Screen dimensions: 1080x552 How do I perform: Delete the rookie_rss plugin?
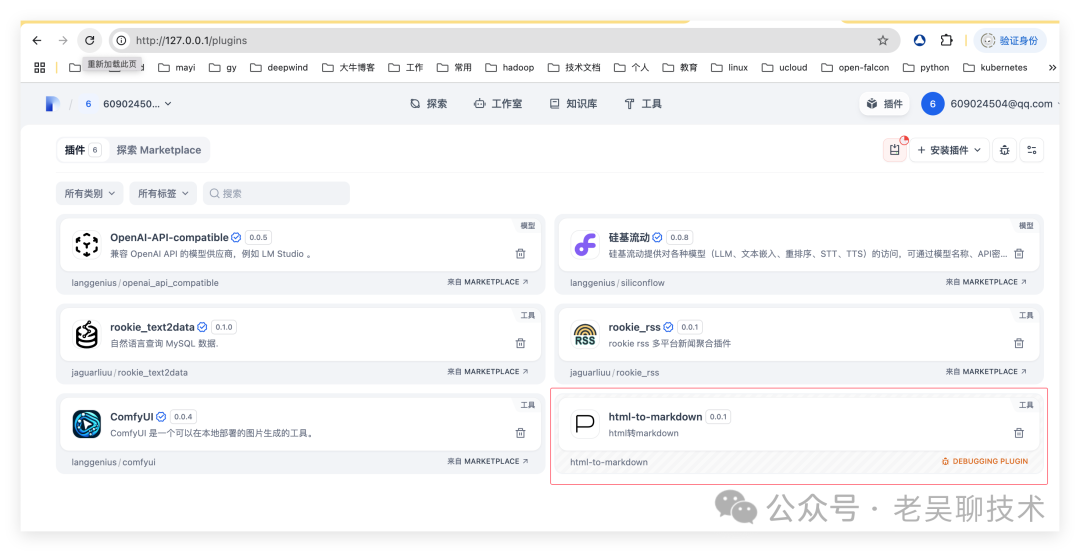pos(1019,343)
